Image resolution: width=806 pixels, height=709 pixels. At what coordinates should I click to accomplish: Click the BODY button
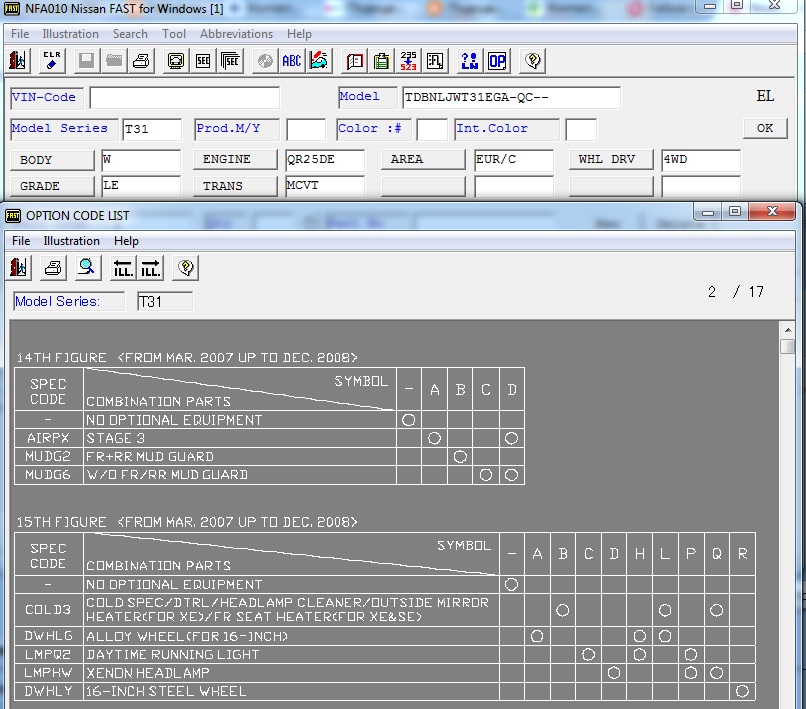(52, 160)
